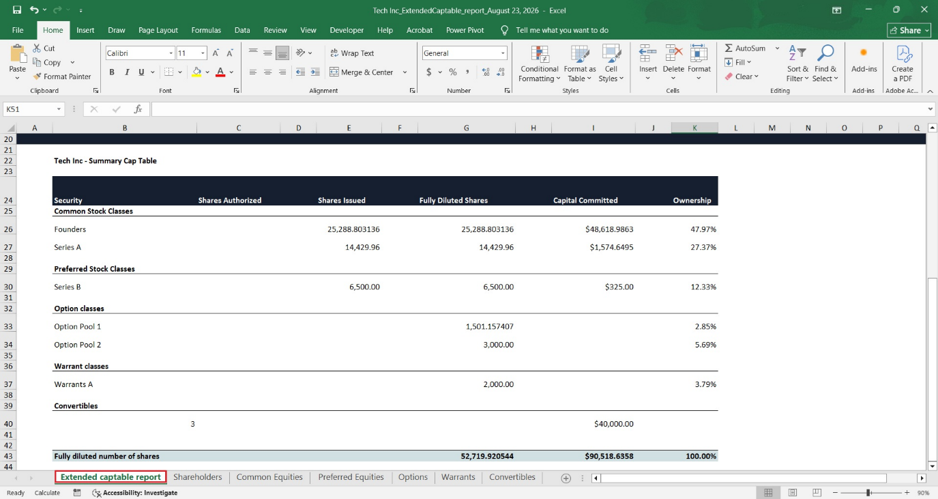938x499 pixels.
Task: Click the Copy icon
Action: pos(37,62)
